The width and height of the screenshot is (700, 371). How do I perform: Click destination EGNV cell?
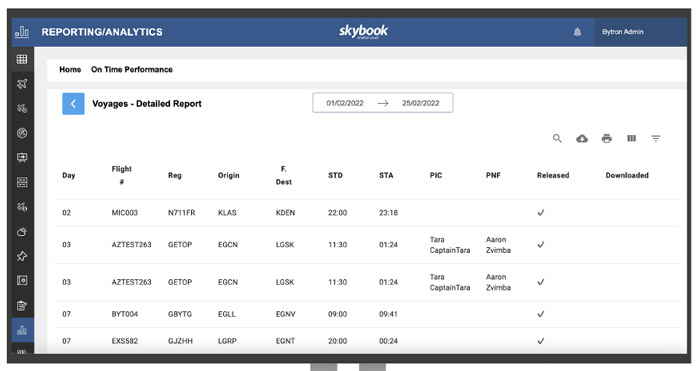286,314
